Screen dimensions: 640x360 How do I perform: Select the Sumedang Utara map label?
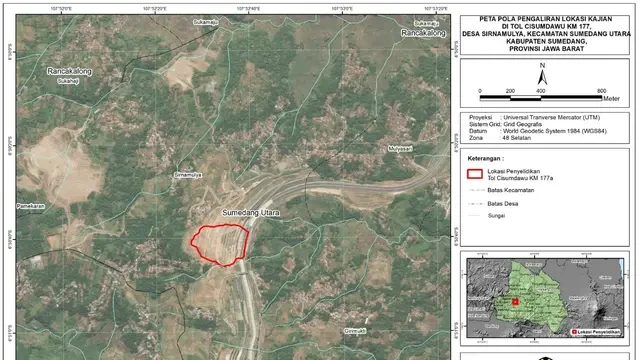(x=251, y=213)
